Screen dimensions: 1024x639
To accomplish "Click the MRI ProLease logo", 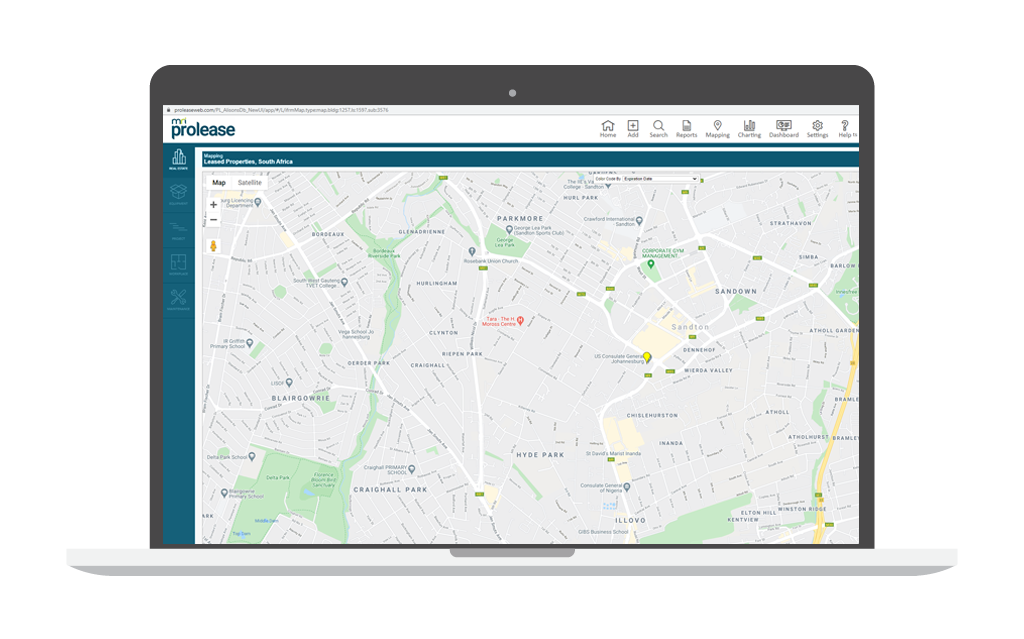I will [x=202, y=128].
